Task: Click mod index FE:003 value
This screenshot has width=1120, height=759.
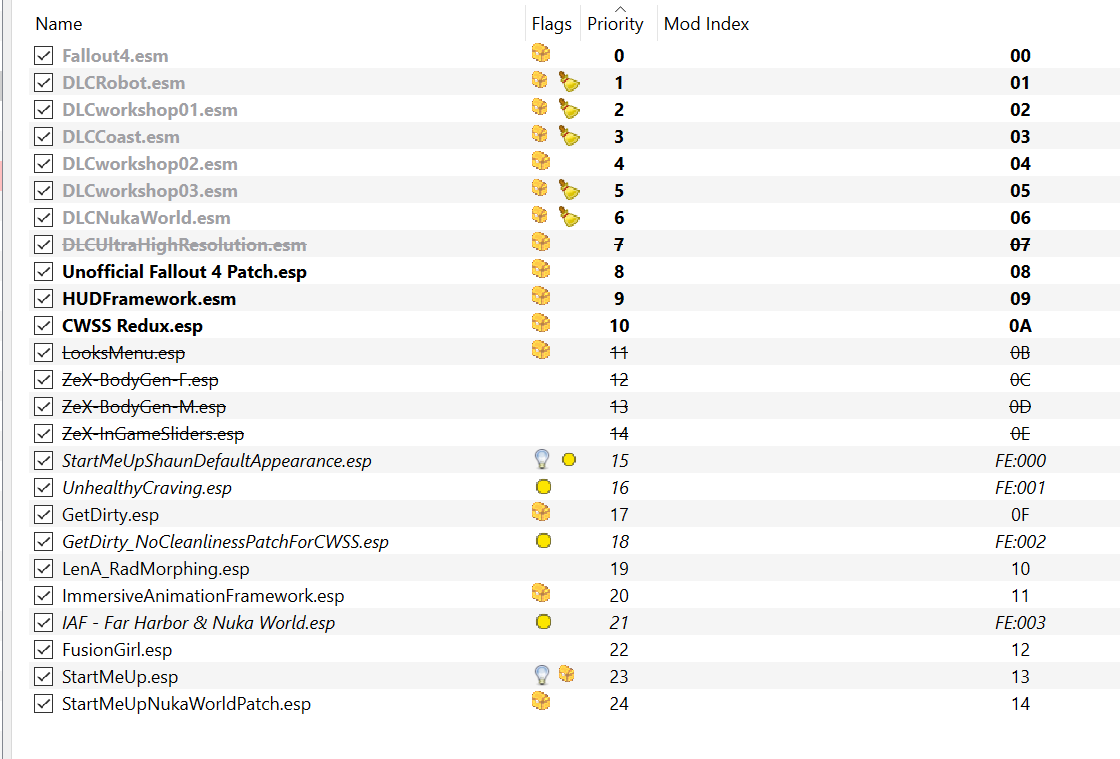Action: (1020, 623)
